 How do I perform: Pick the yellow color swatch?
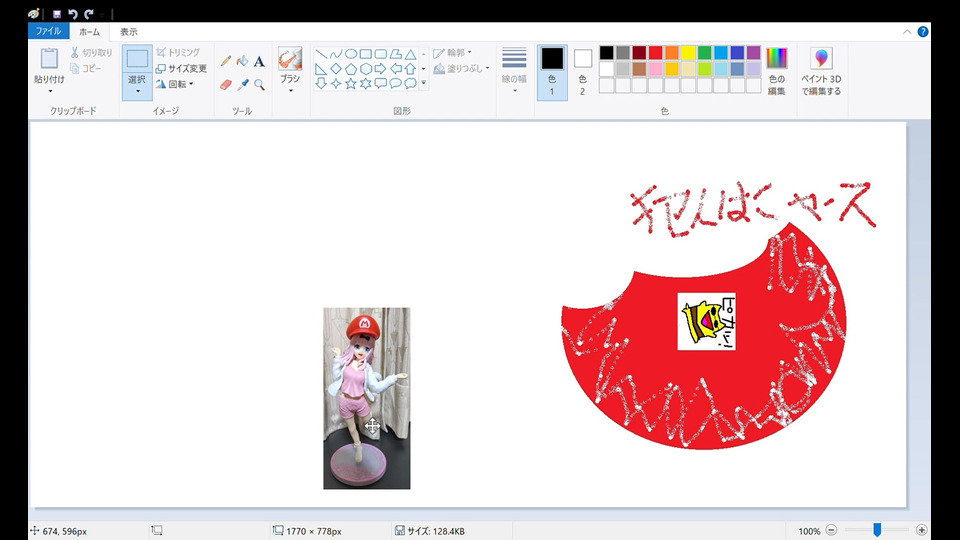688,53
